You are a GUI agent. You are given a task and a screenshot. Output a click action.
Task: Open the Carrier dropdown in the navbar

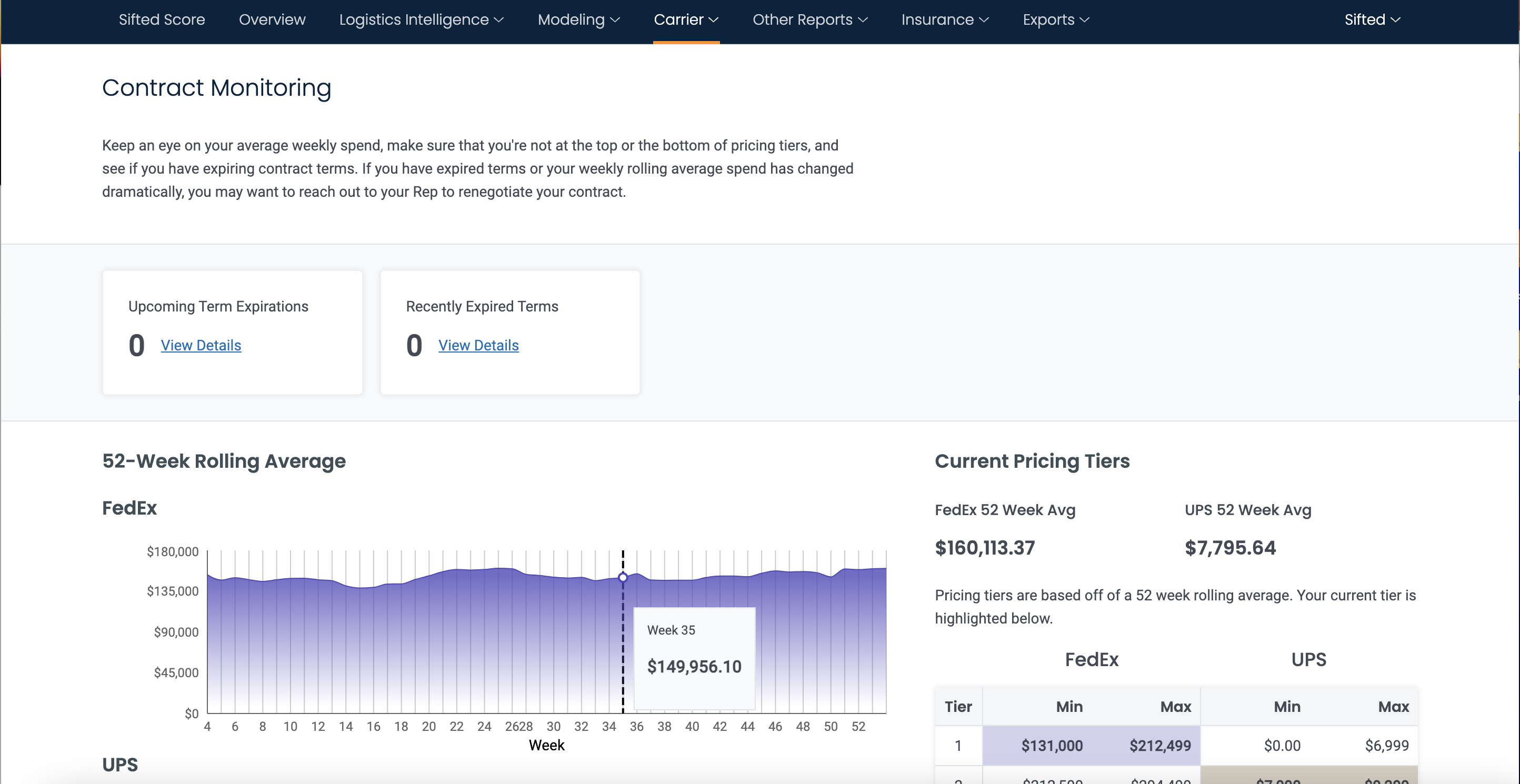(x=686, y=19)
